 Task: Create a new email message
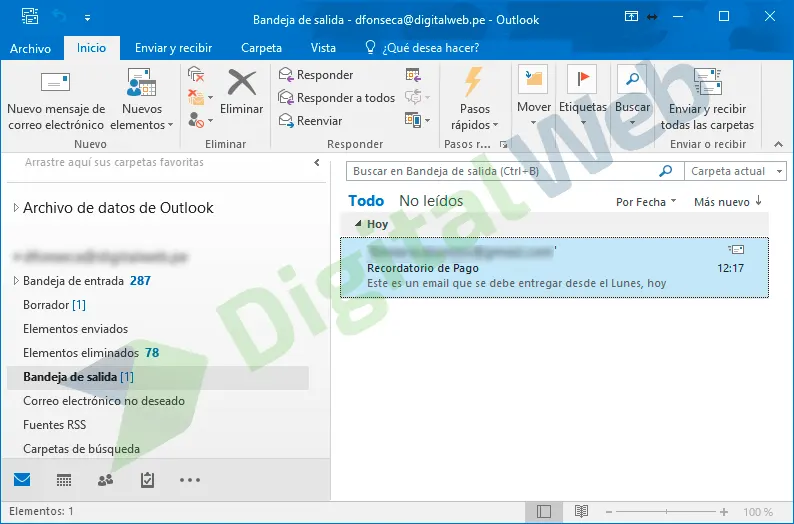[x=56, y=100]
